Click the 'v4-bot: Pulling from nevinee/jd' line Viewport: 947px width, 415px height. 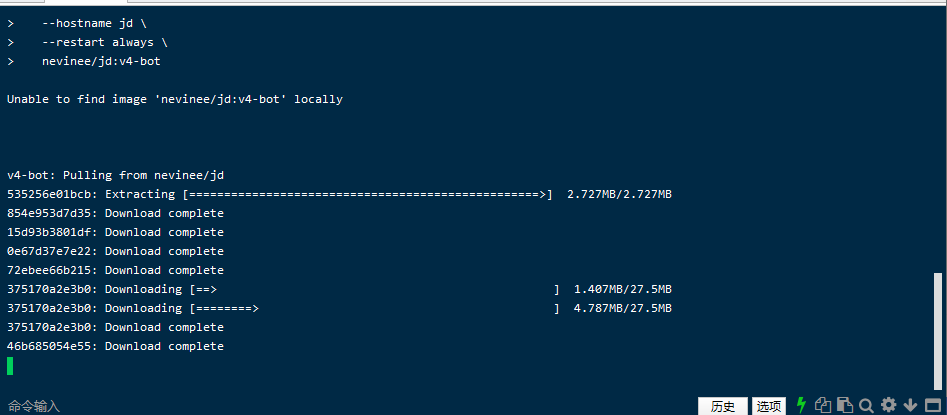pyautogui.click(x=115, y=175)
